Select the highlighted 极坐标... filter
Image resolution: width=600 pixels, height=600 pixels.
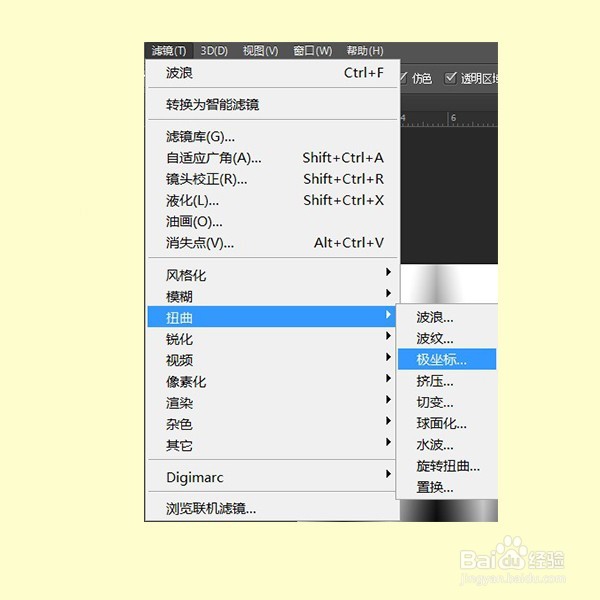coord(447,360)
